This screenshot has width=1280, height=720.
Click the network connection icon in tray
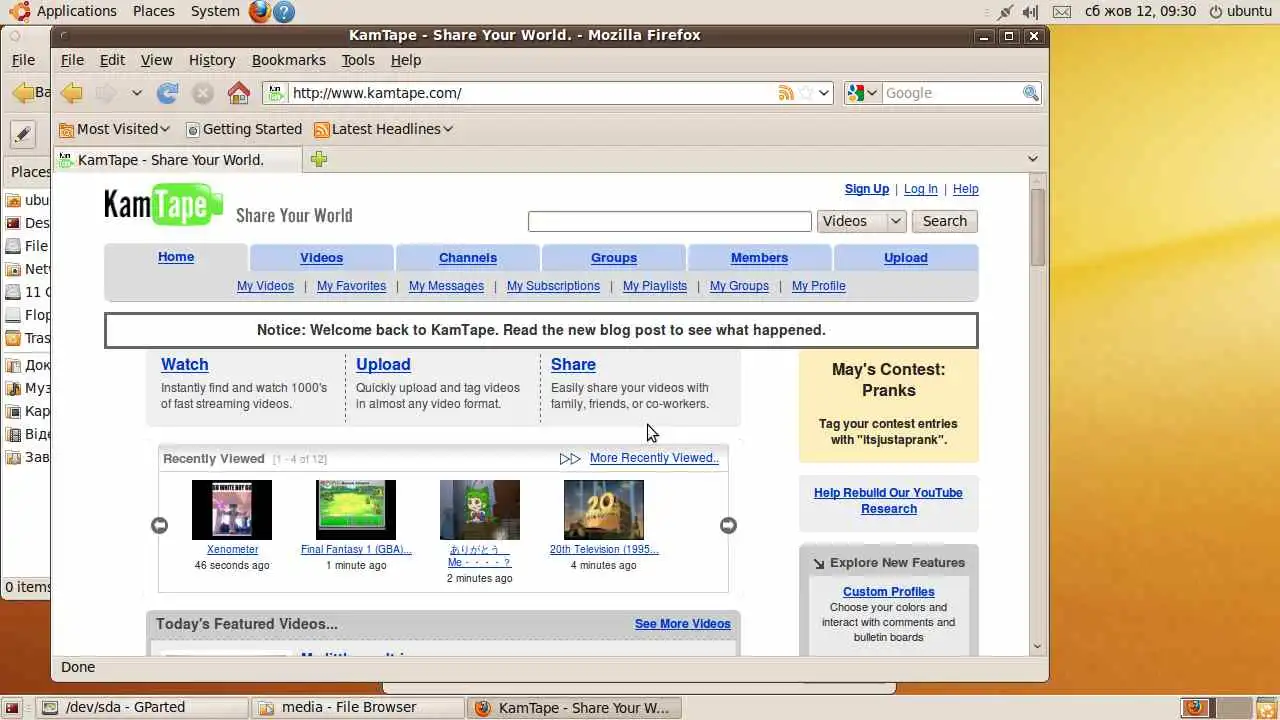[x=1005, y=12]
